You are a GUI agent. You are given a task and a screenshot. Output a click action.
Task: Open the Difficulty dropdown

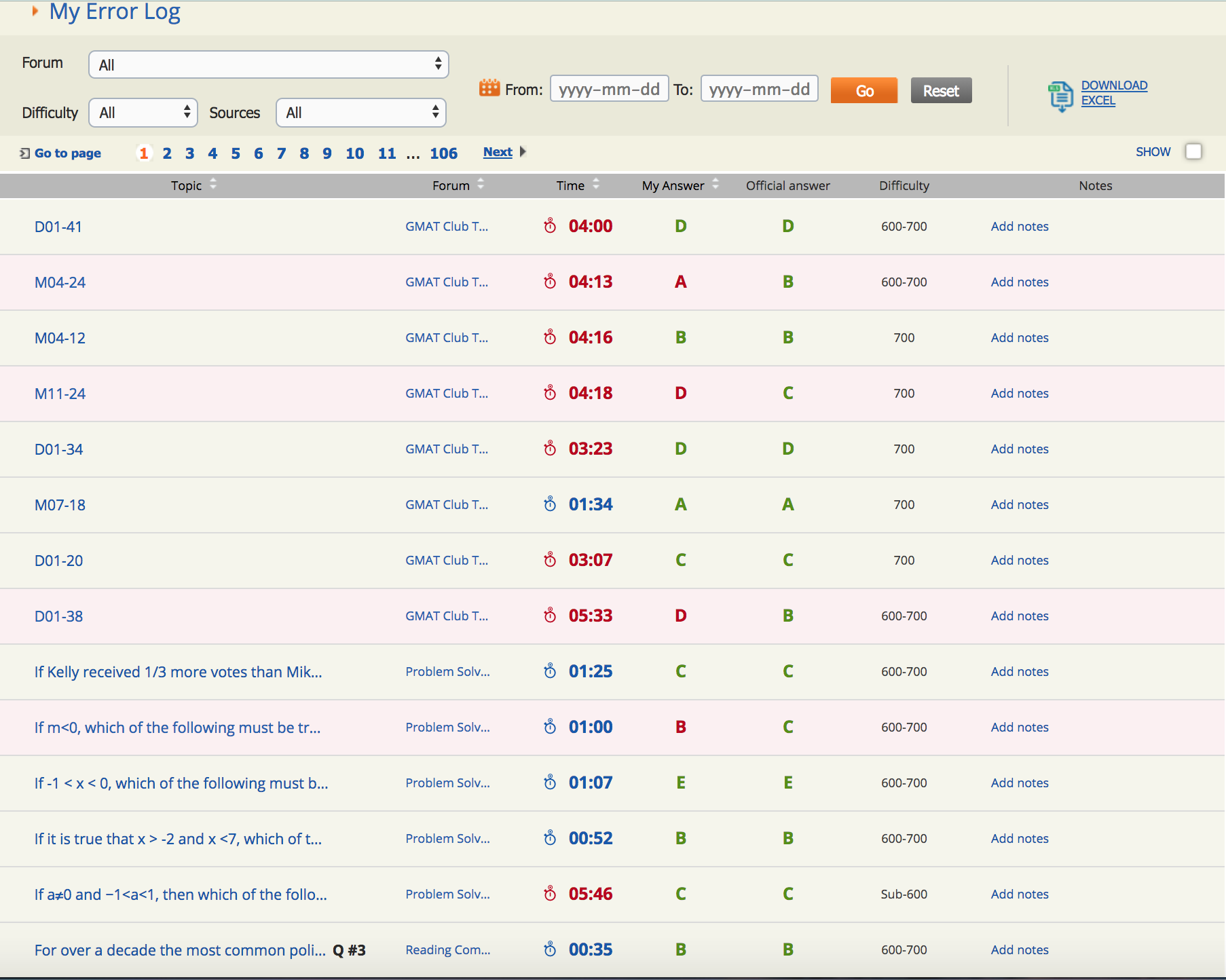pos(143,113)
